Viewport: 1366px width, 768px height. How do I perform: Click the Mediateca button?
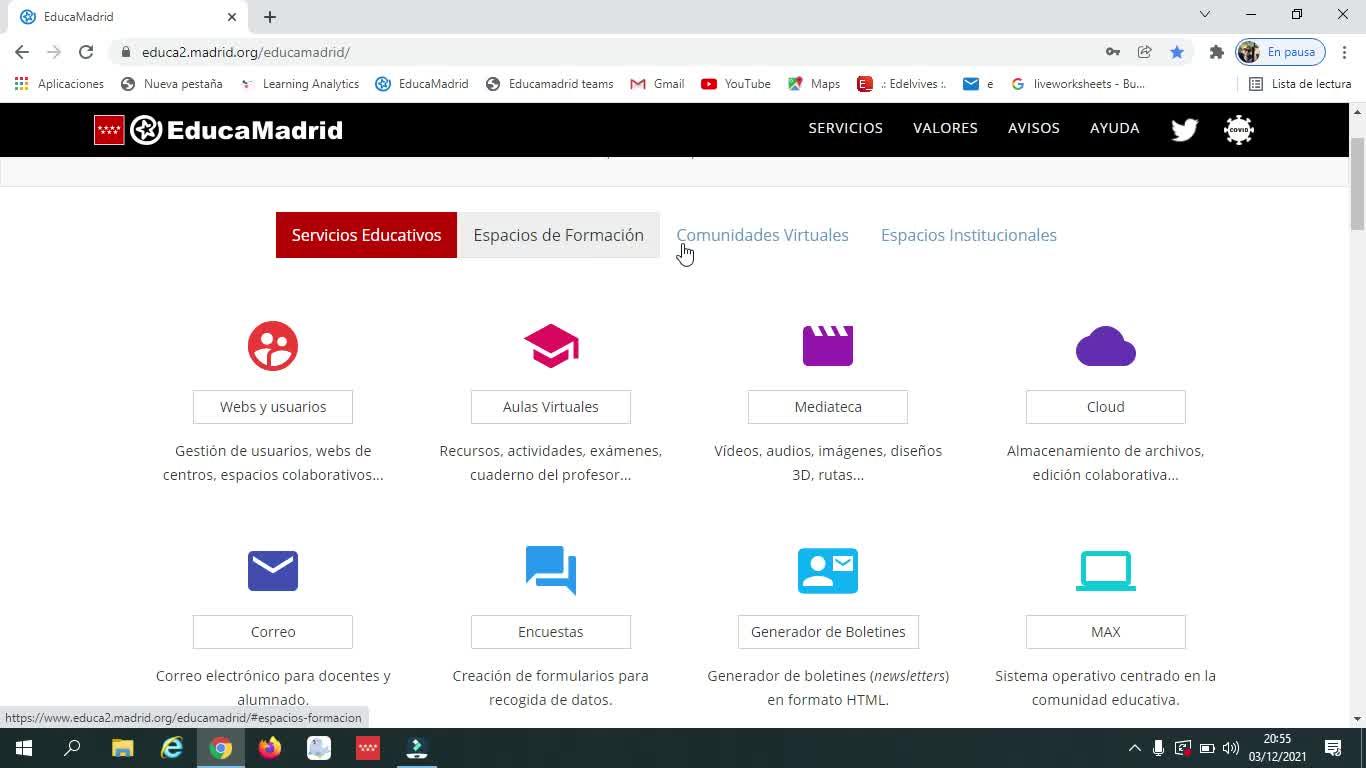[x=828, y=407]
